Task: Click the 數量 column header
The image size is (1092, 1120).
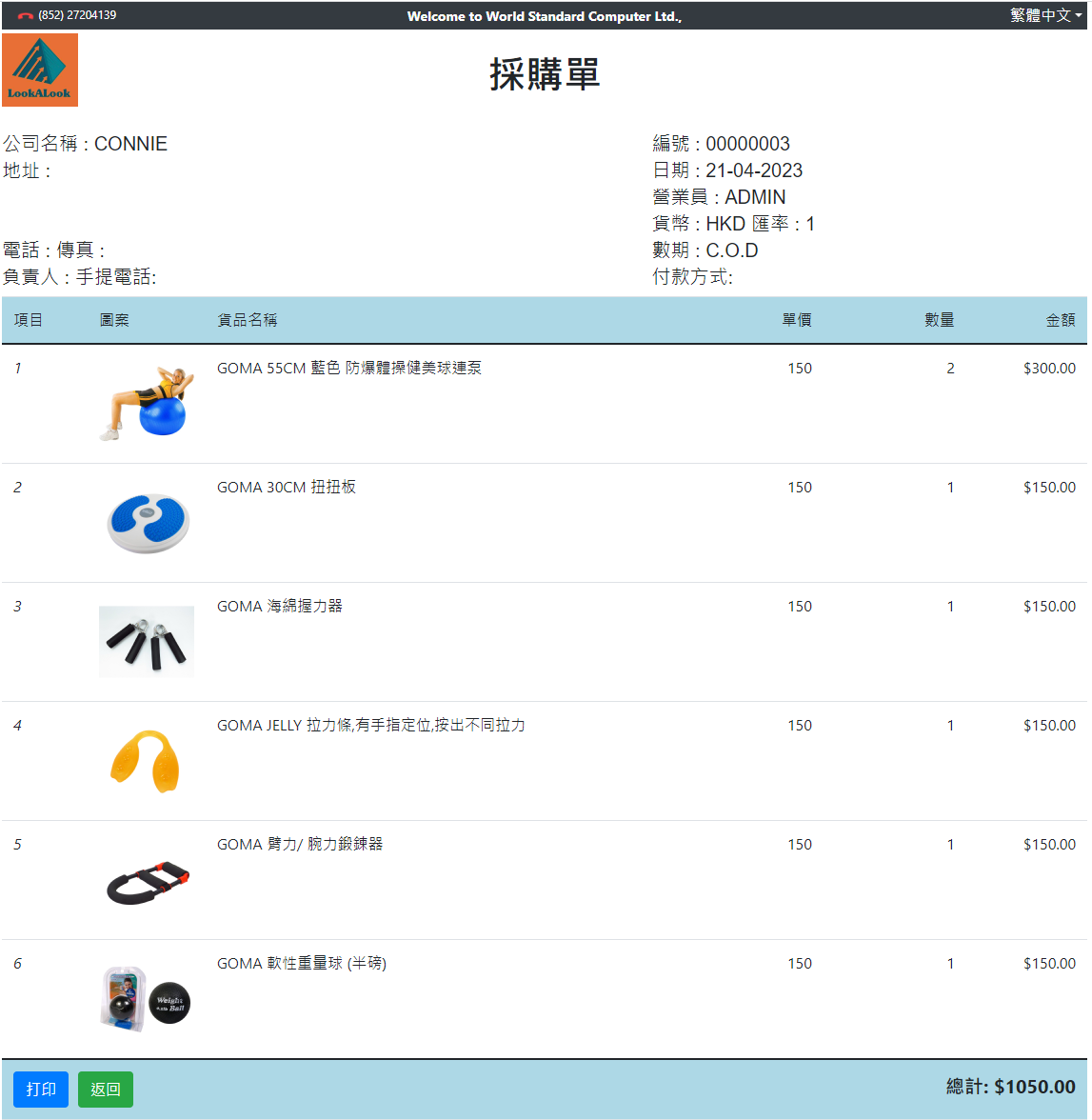Action: point(940,320)
